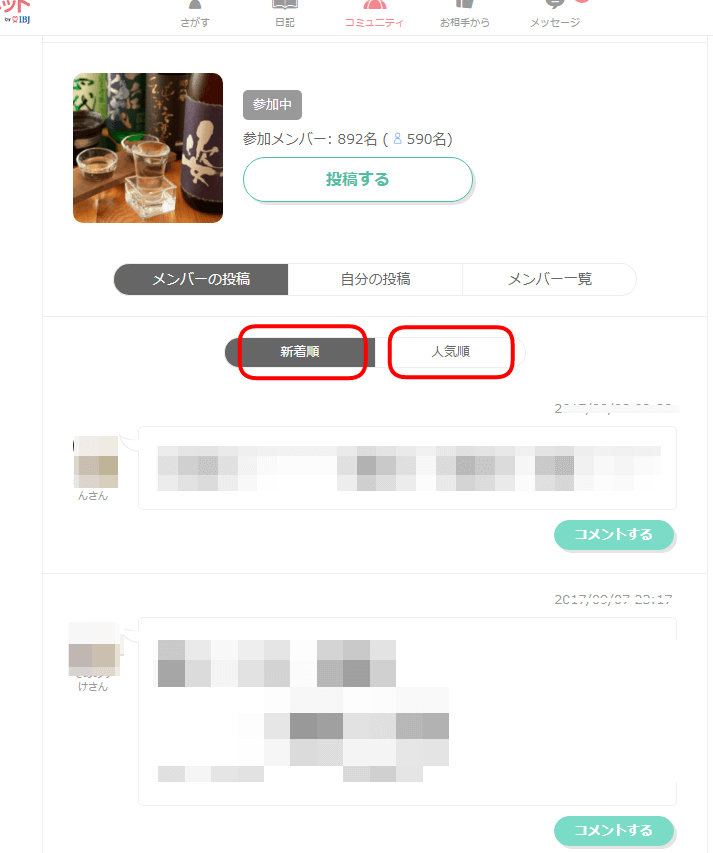Screen dimensions: 713x853
Task: Open the second poster's avatar (けさん)
Action: (x=94, y=649)
